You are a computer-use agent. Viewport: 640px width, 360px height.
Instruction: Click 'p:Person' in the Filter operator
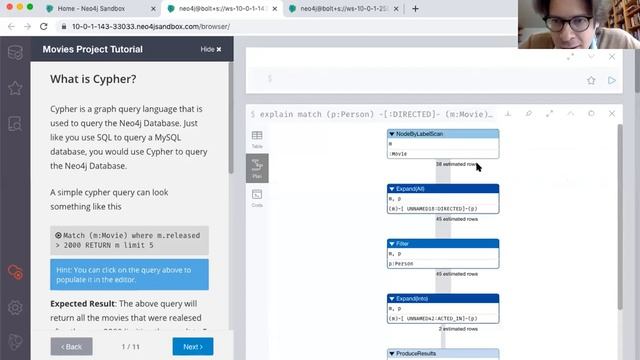401,264
